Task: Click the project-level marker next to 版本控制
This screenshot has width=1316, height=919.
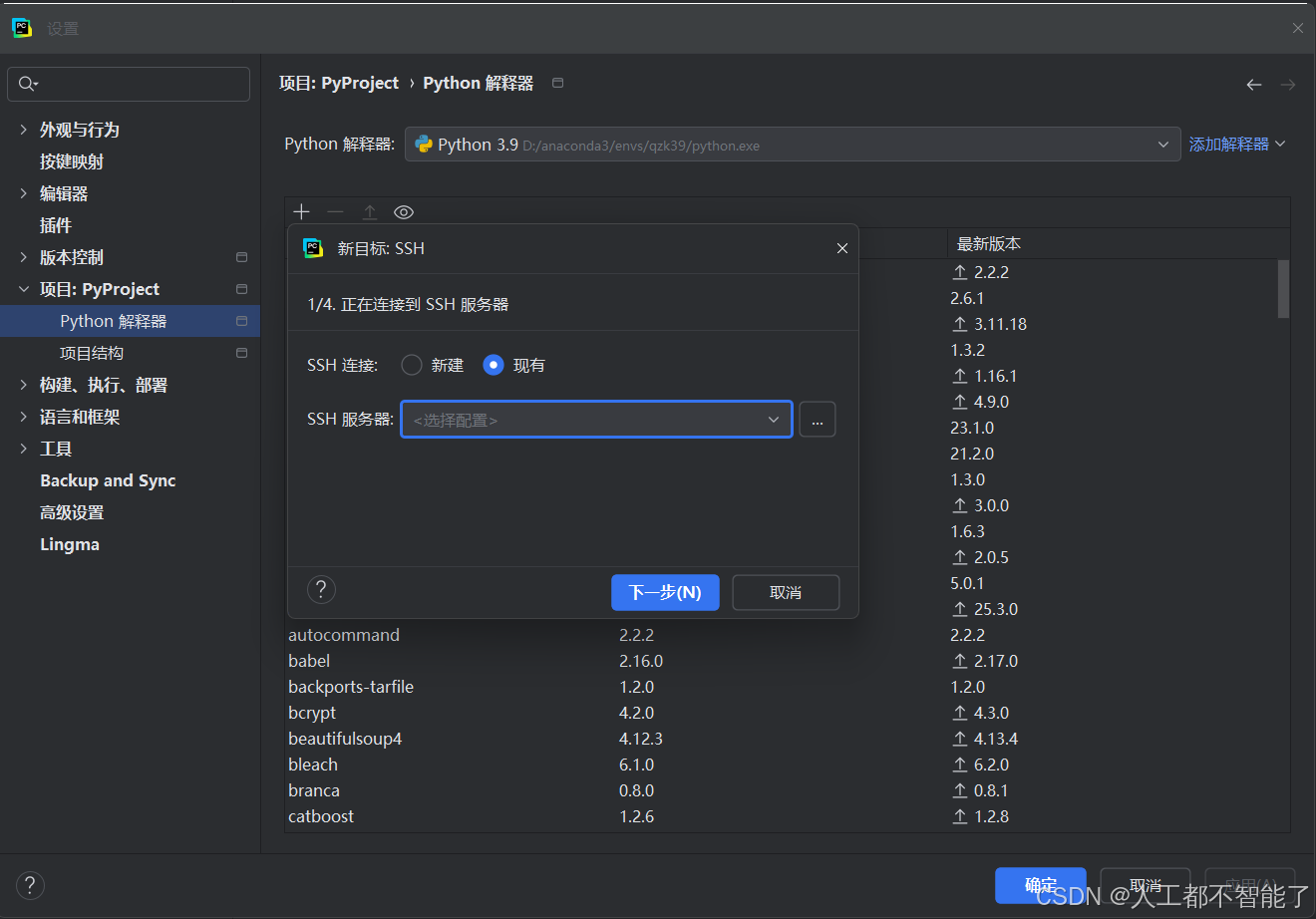Action: pyautogui.click(x=241, y=257)
